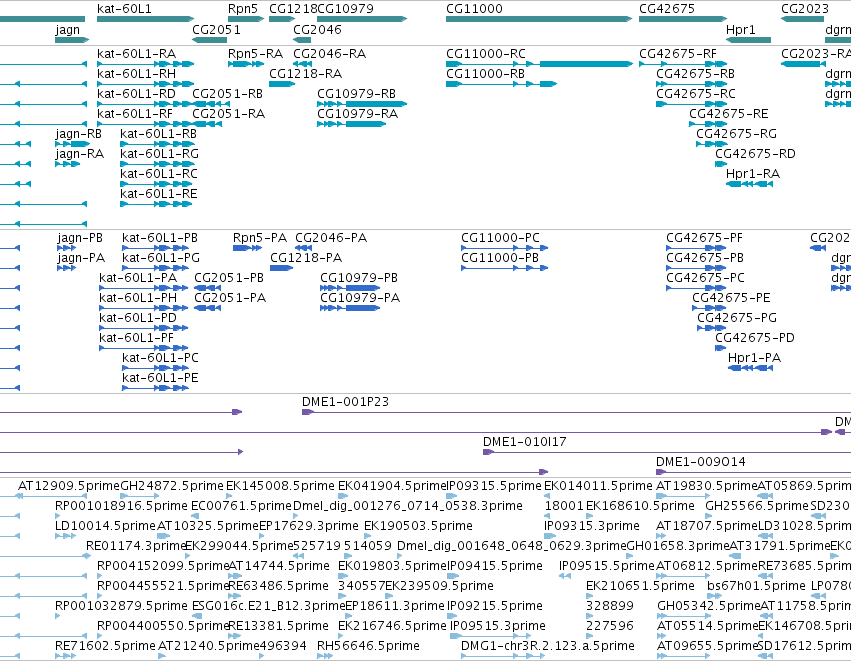Select transcript CG42675-RB
The image size is (851, 661).
pos(696,74)
